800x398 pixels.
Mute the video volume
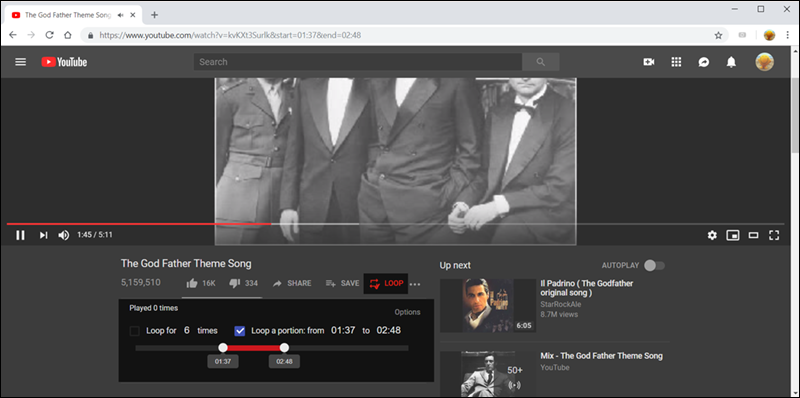coord(64,235)
